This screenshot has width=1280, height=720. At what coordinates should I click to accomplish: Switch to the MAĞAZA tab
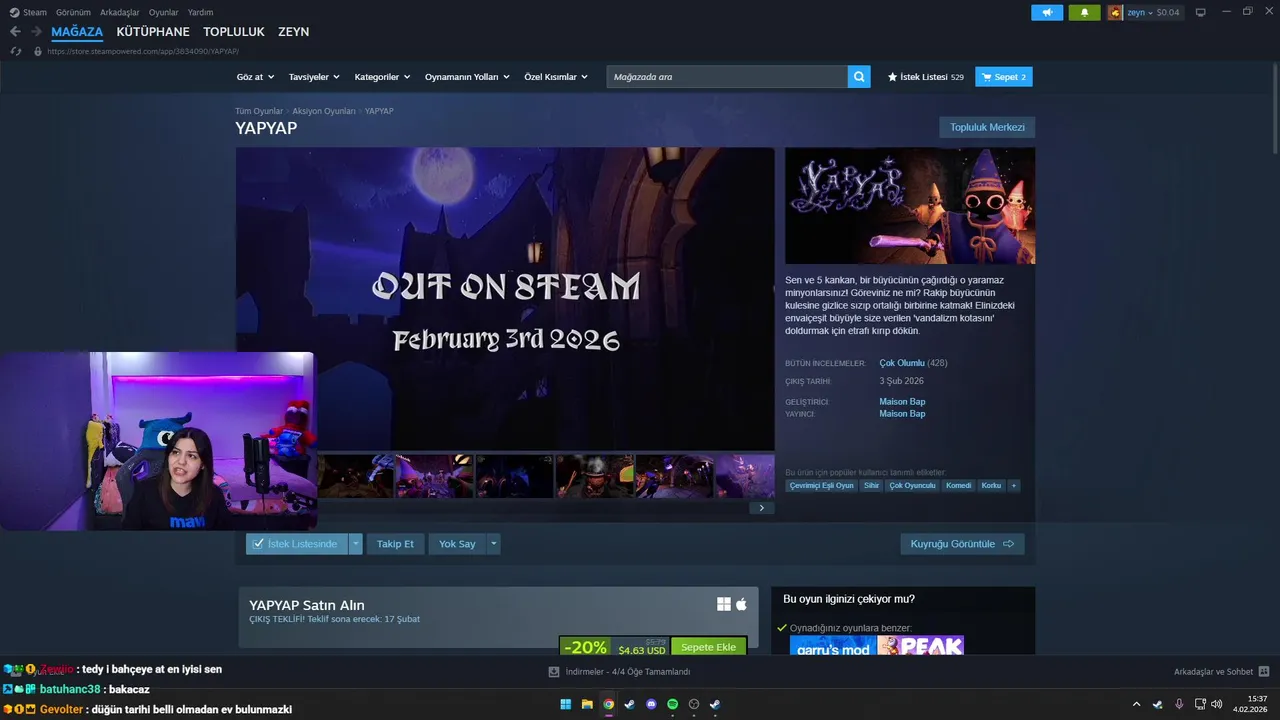coord(77,32)
